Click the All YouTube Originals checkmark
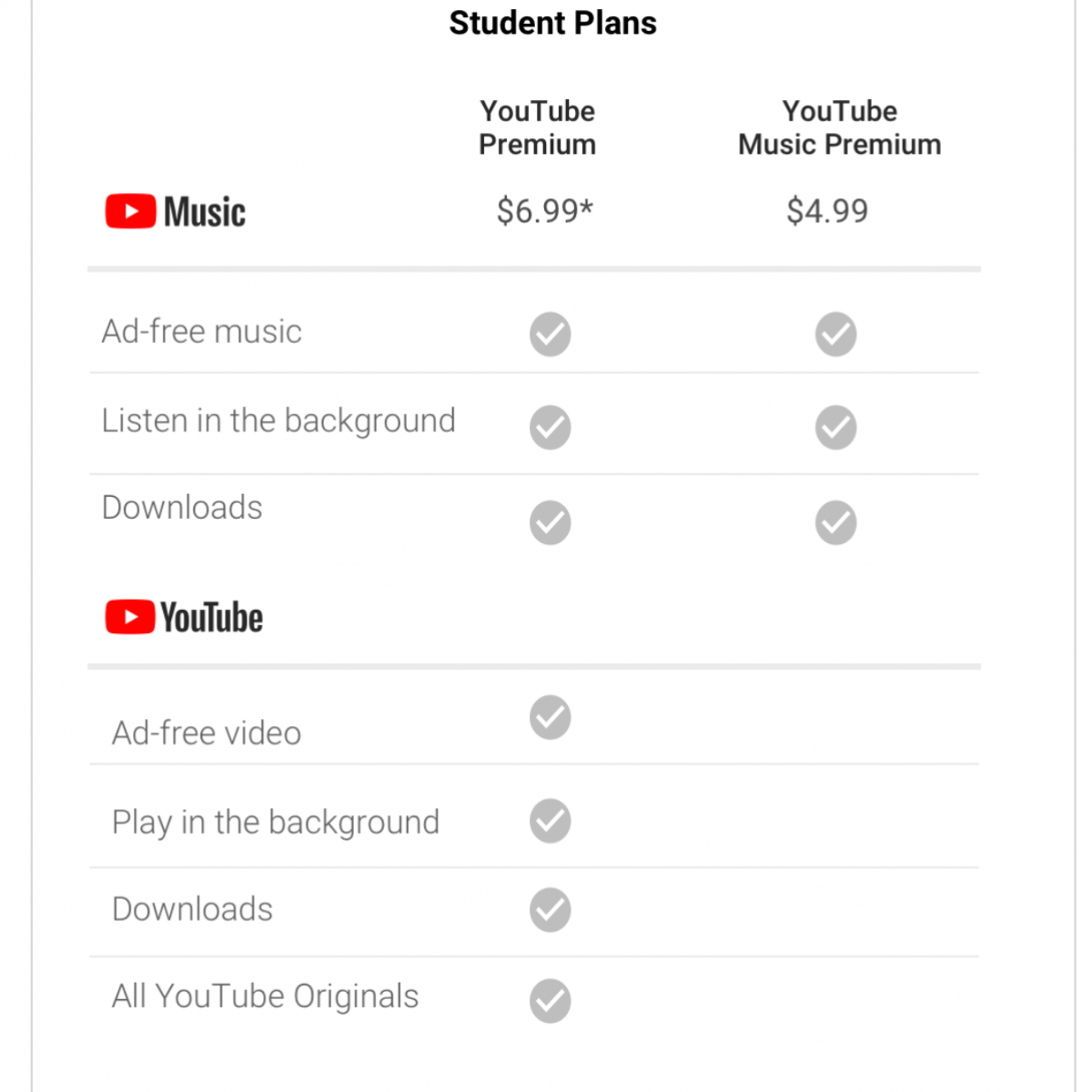 click(x=551, y=1001)
